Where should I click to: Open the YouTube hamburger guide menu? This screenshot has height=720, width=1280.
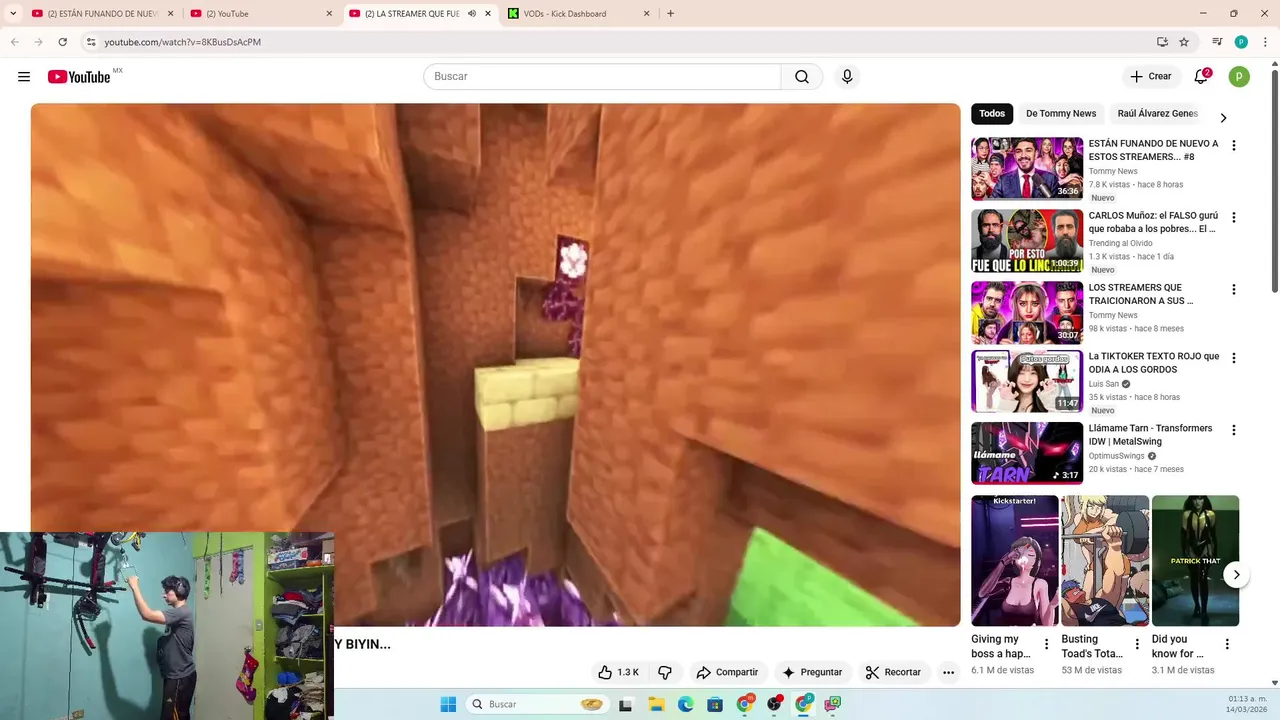[24, 77]
